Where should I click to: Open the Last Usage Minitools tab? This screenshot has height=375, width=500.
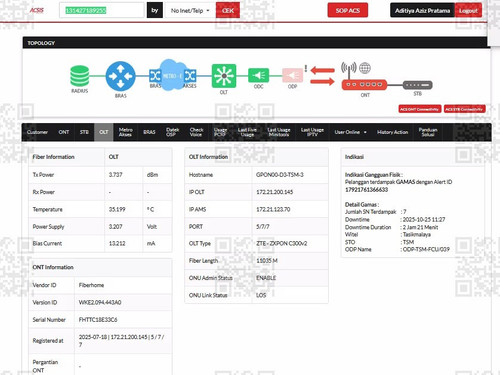tap(279, 132)
